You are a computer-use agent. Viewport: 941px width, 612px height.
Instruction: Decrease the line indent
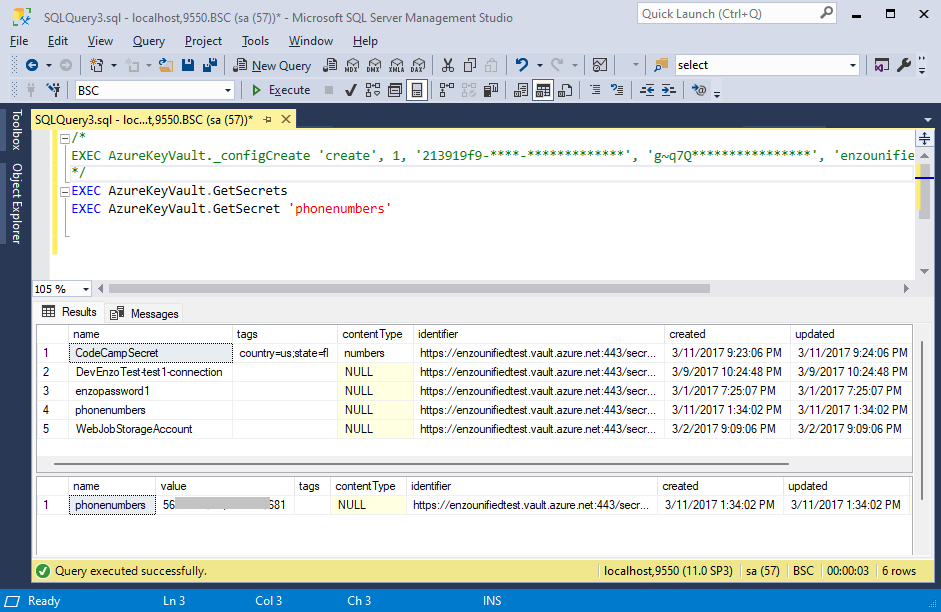pos(647,91)
